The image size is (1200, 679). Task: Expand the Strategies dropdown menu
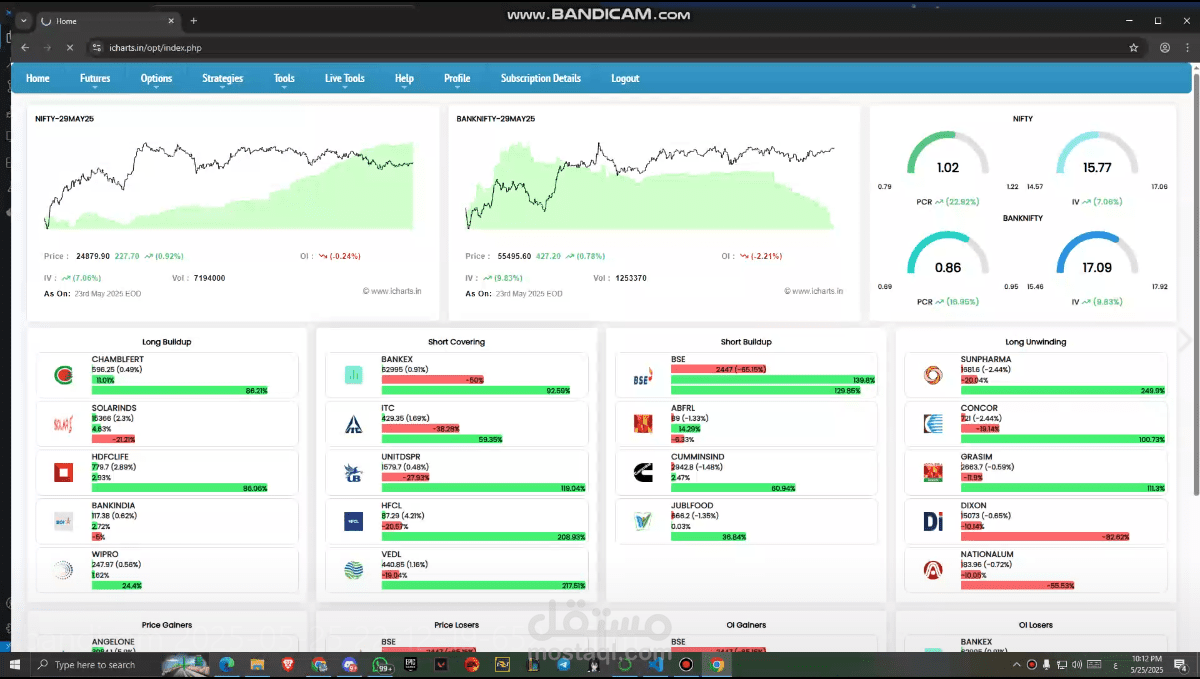(x=223, y=78)
